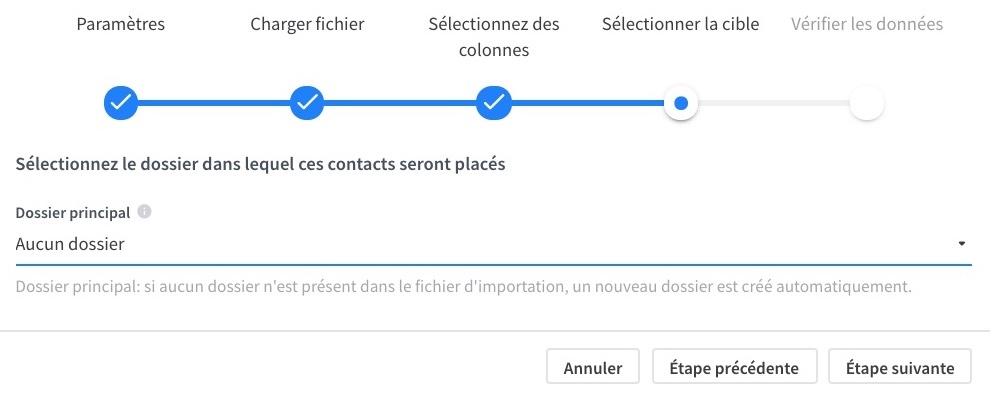Image resolution: width=990 pixels, height=394 pixels.
Task: Jump to Vérifier les données step label
Action: pyautogui.click(x=867, y=25)
